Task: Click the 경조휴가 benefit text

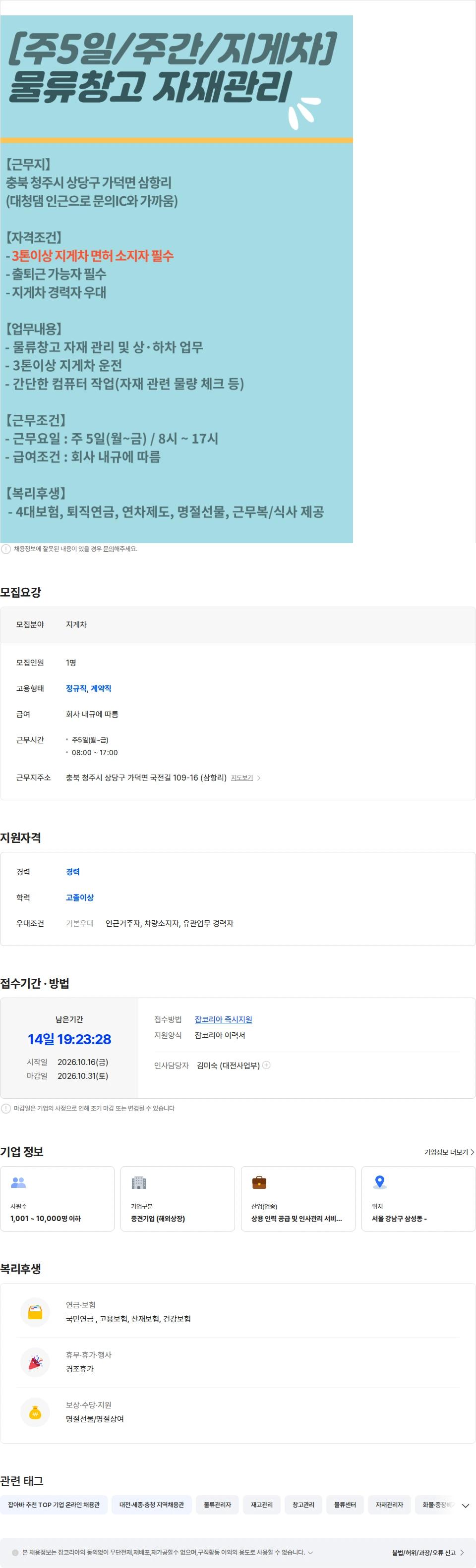Action: point(80,1368)
